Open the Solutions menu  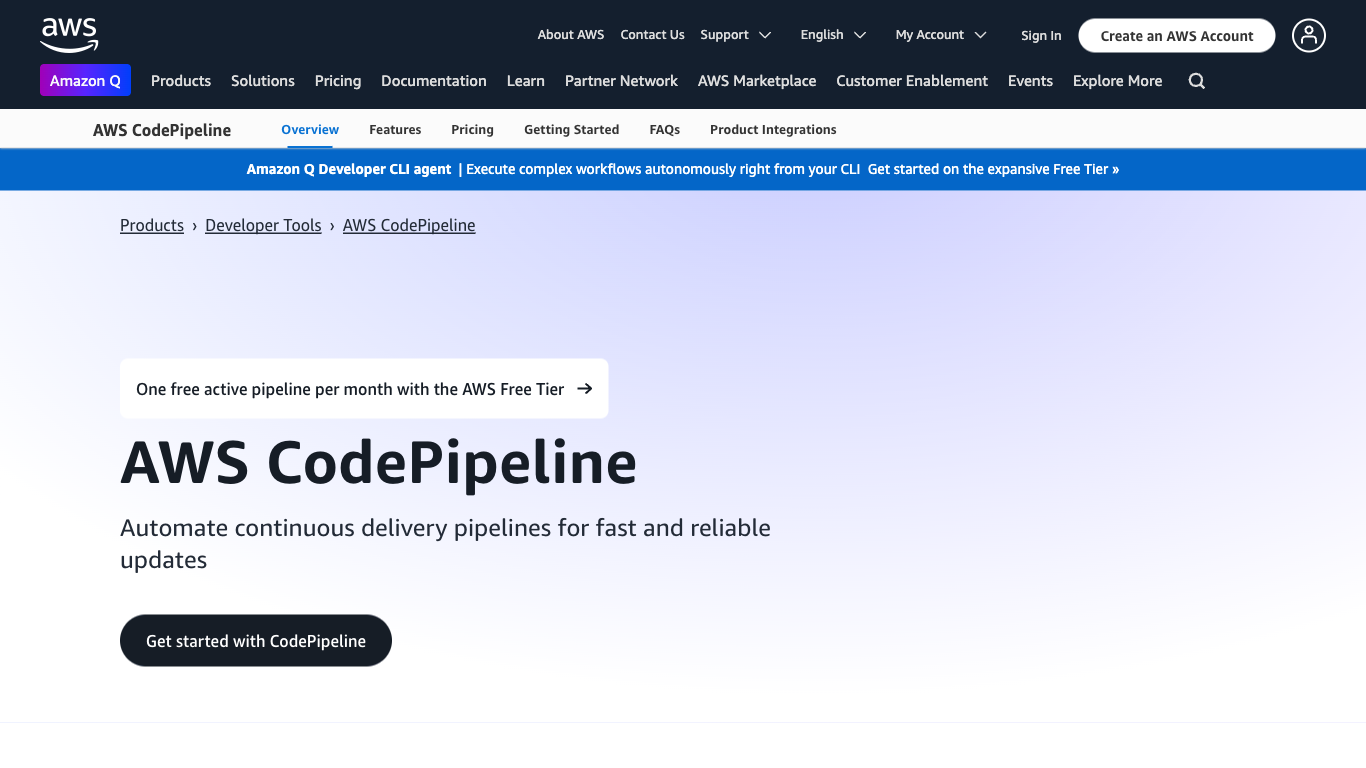coord(263,81)
